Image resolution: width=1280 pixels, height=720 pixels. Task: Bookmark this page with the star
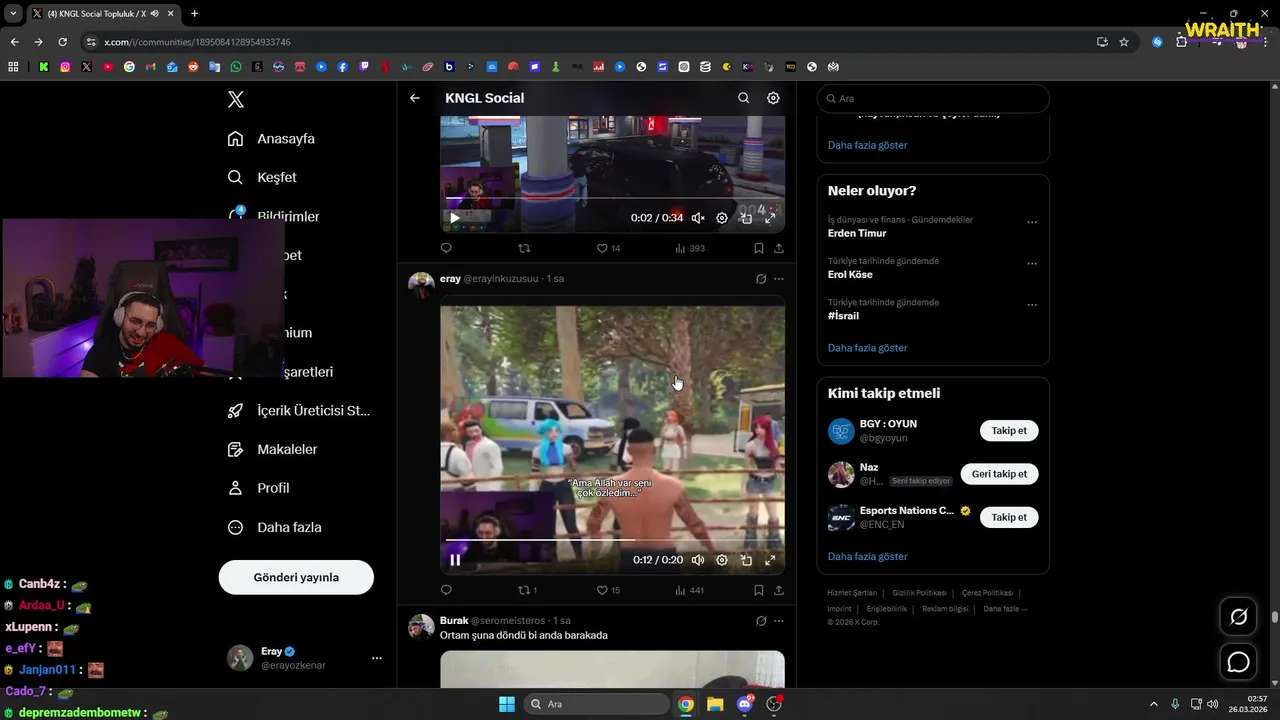[x=1124, y=42]
